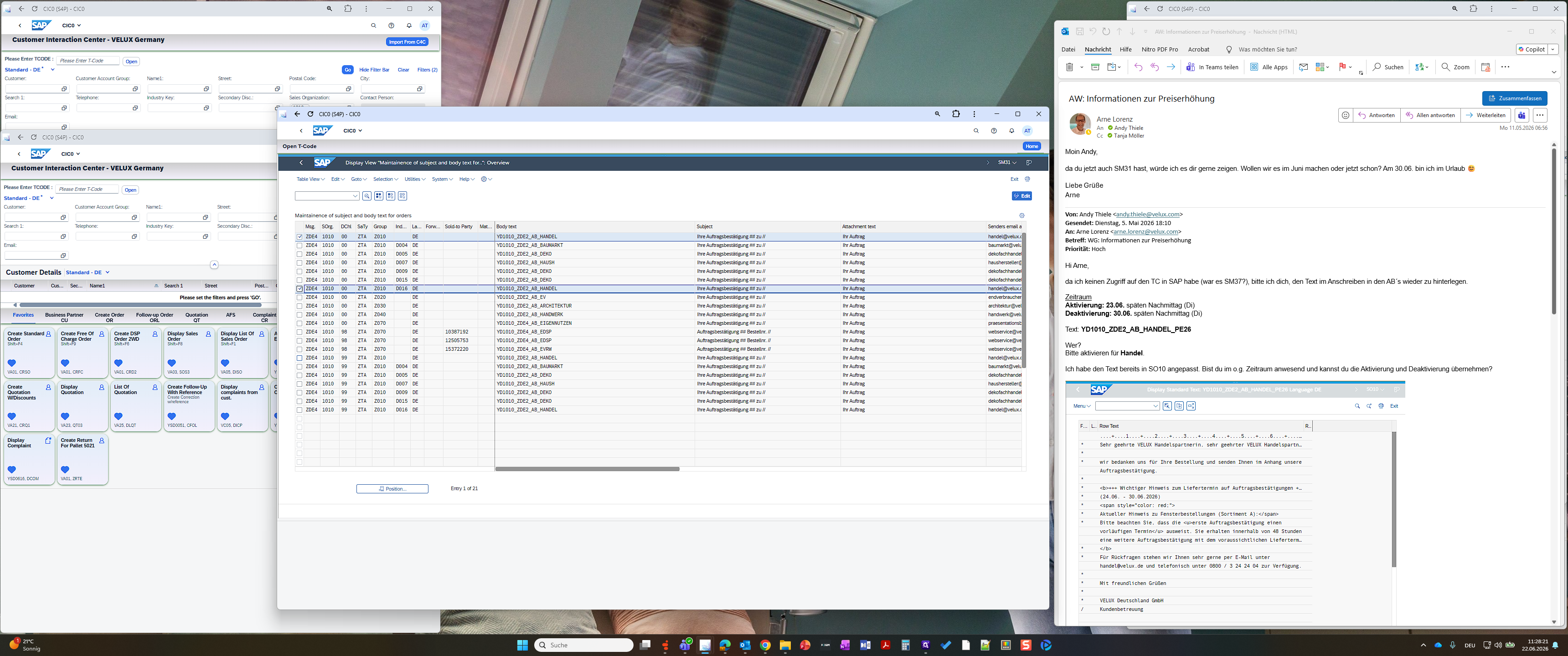The width and height of the screenshot is (1568, 656).
Task: Open the flag follow-up dropdown in Outlook ribbon
Action: point(1350,67)
